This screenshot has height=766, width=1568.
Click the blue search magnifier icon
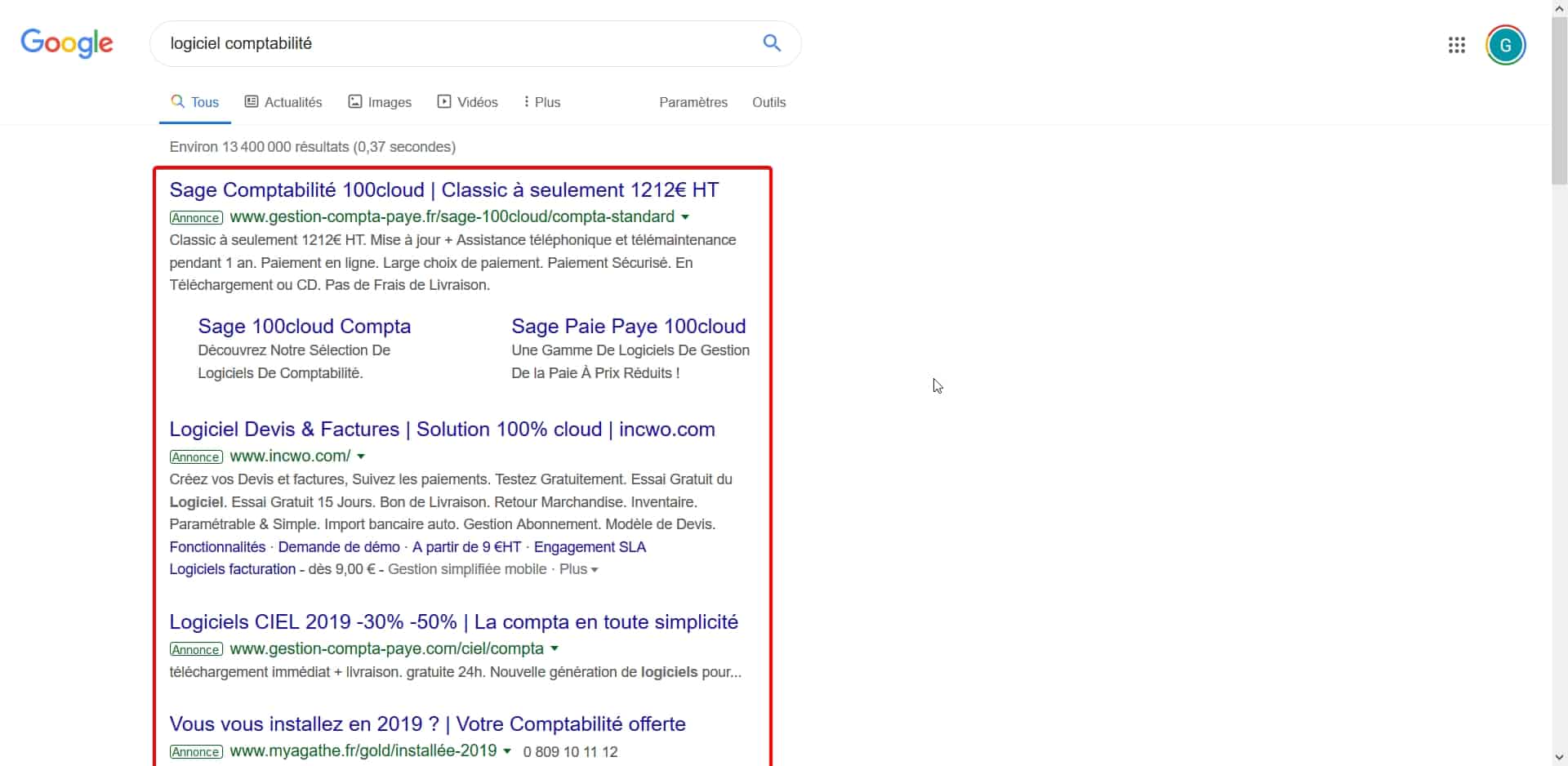click(772, 43)
